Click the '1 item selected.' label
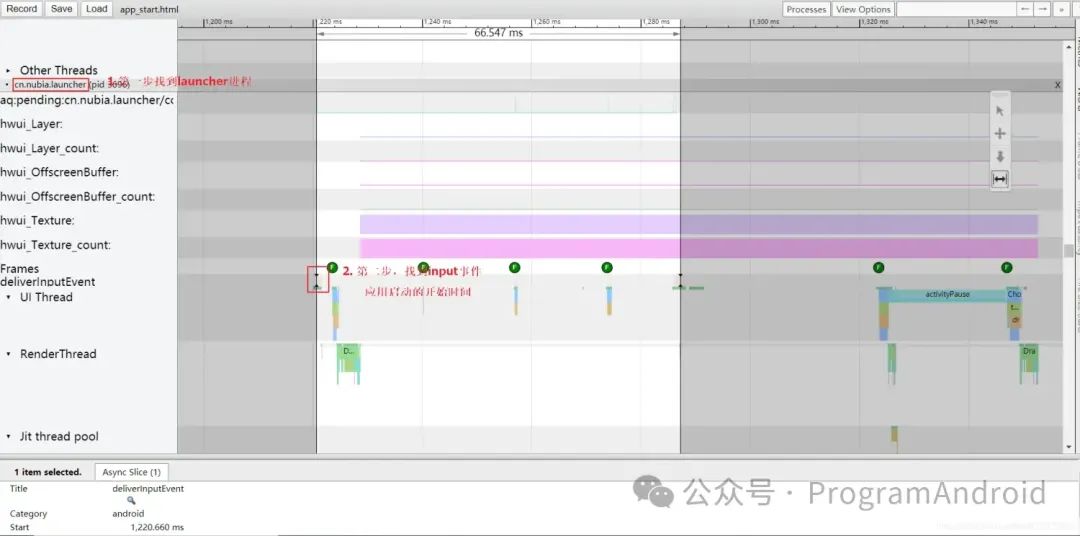This screenshot has width=1080, height=536. point(48,472)
